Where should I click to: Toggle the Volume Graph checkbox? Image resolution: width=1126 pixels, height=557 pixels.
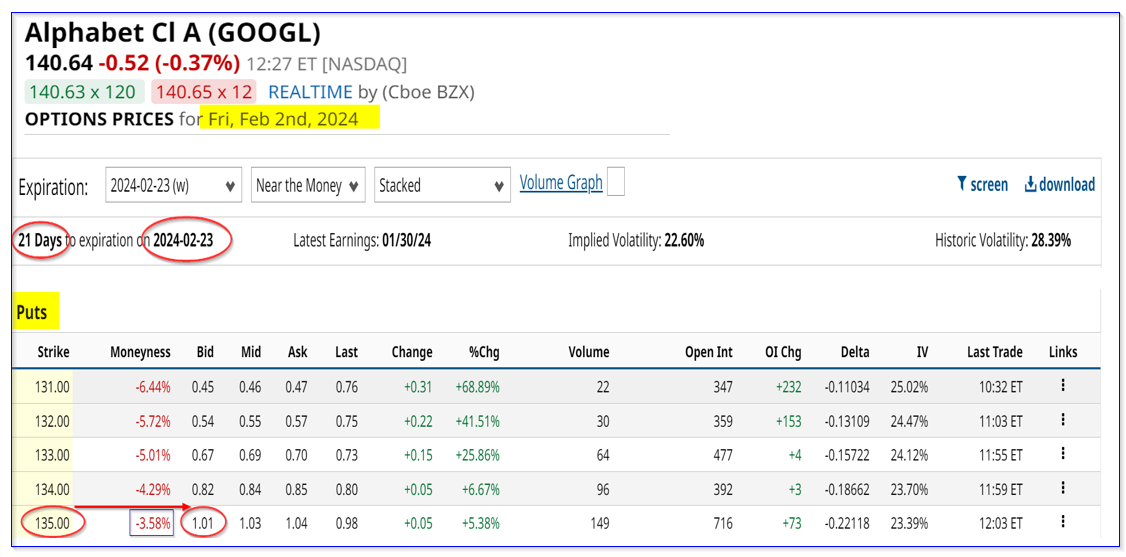coord(616,182)
